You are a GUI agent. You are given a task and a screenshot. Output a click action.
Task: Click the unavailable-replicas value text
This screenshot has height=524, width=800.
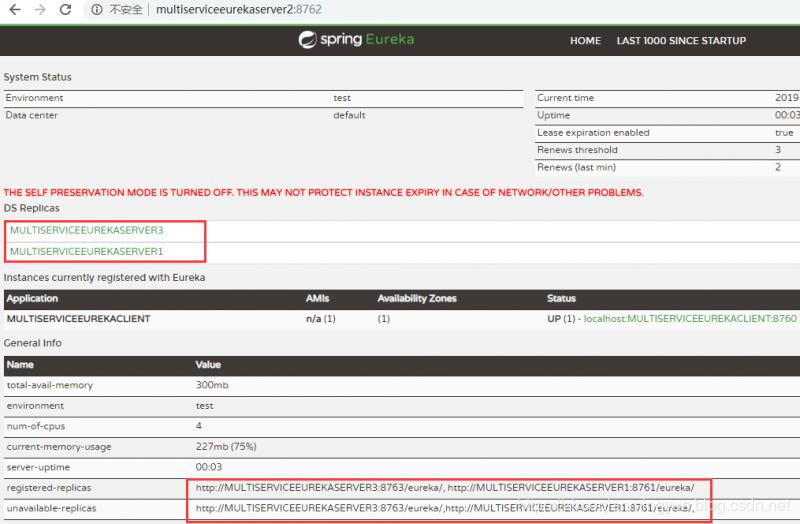click(445, 508)
